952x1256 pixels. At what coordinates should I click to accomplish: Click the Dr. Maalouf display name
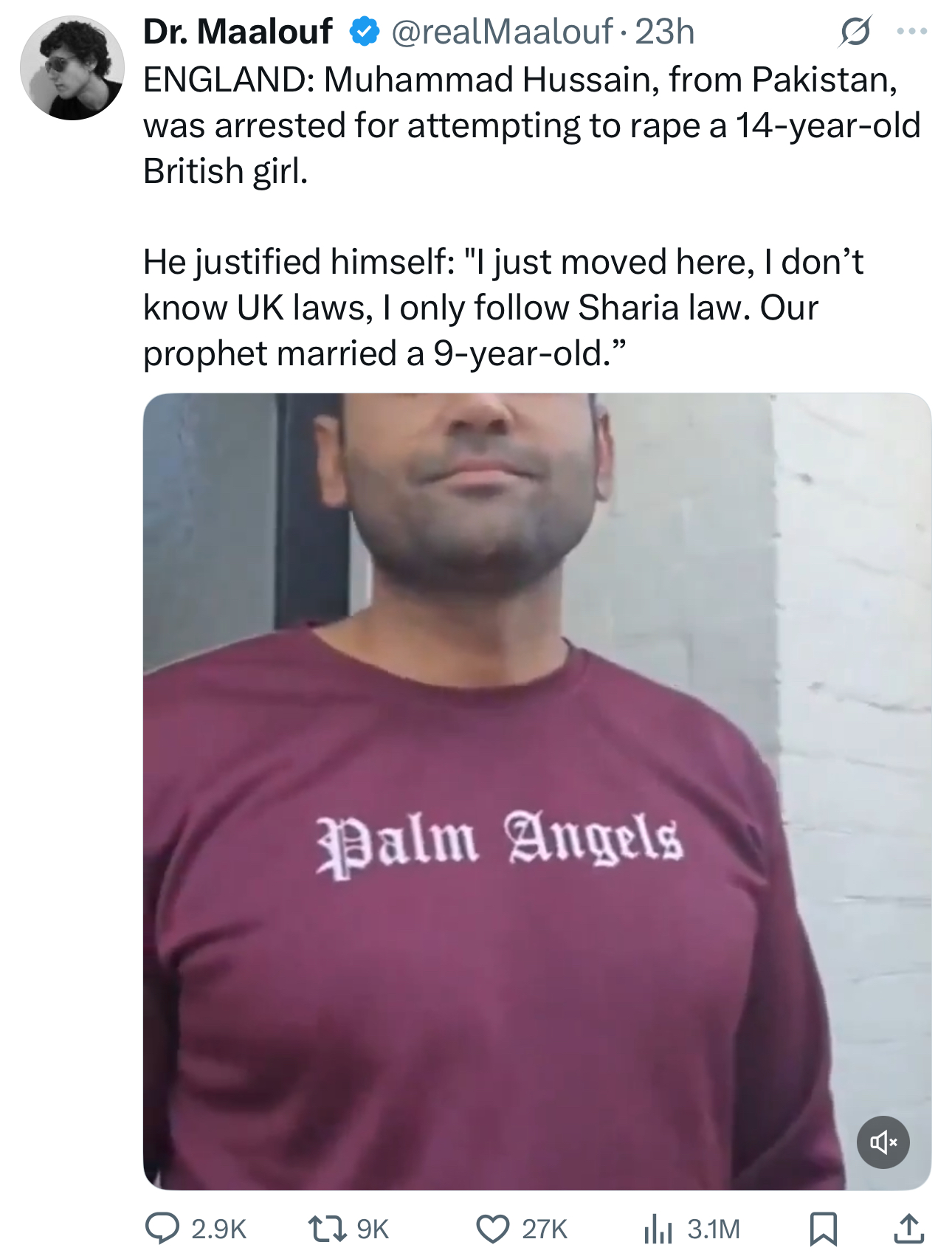click(238, 32)
